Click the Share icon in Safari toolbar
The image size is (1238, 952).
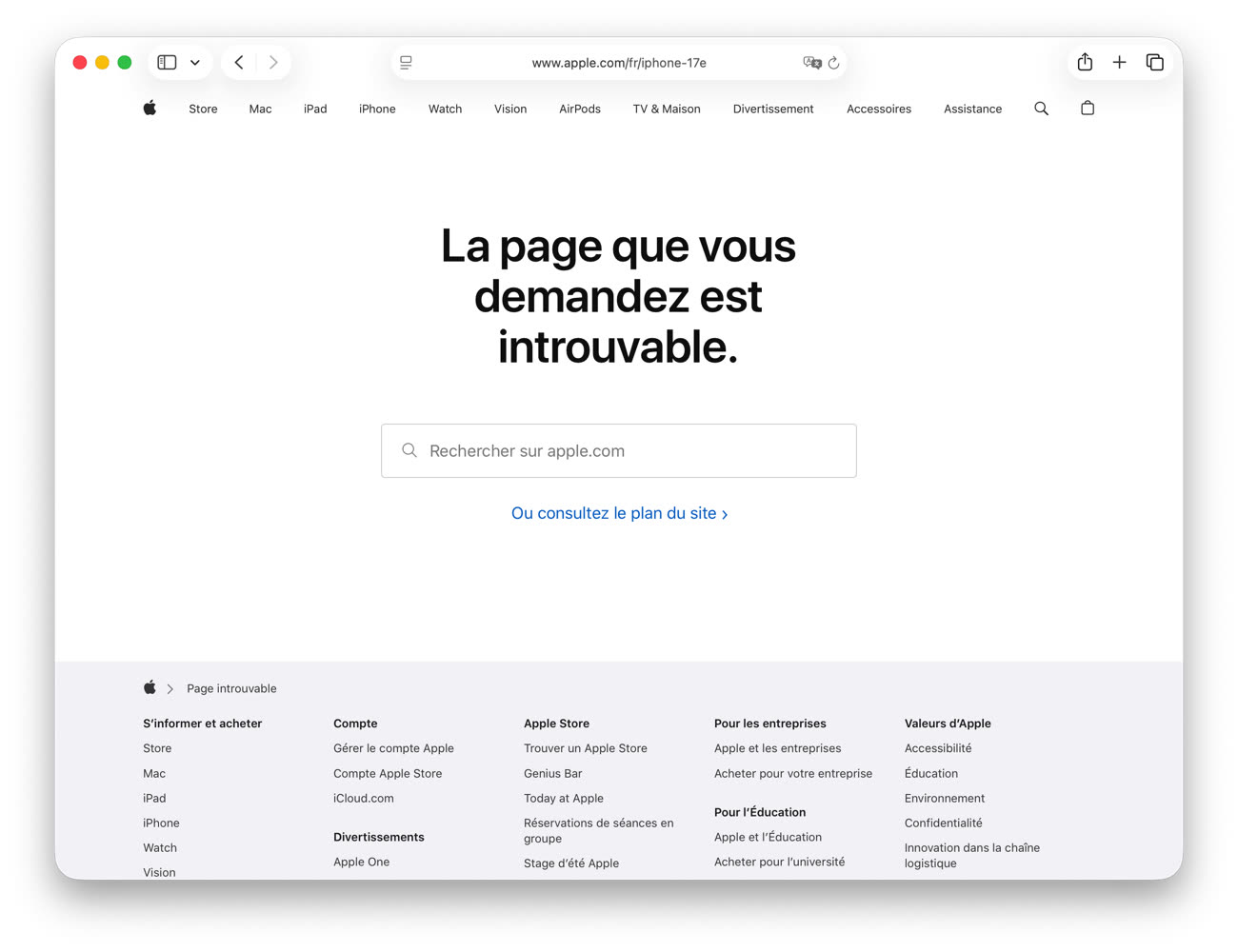pos(1085,63)
